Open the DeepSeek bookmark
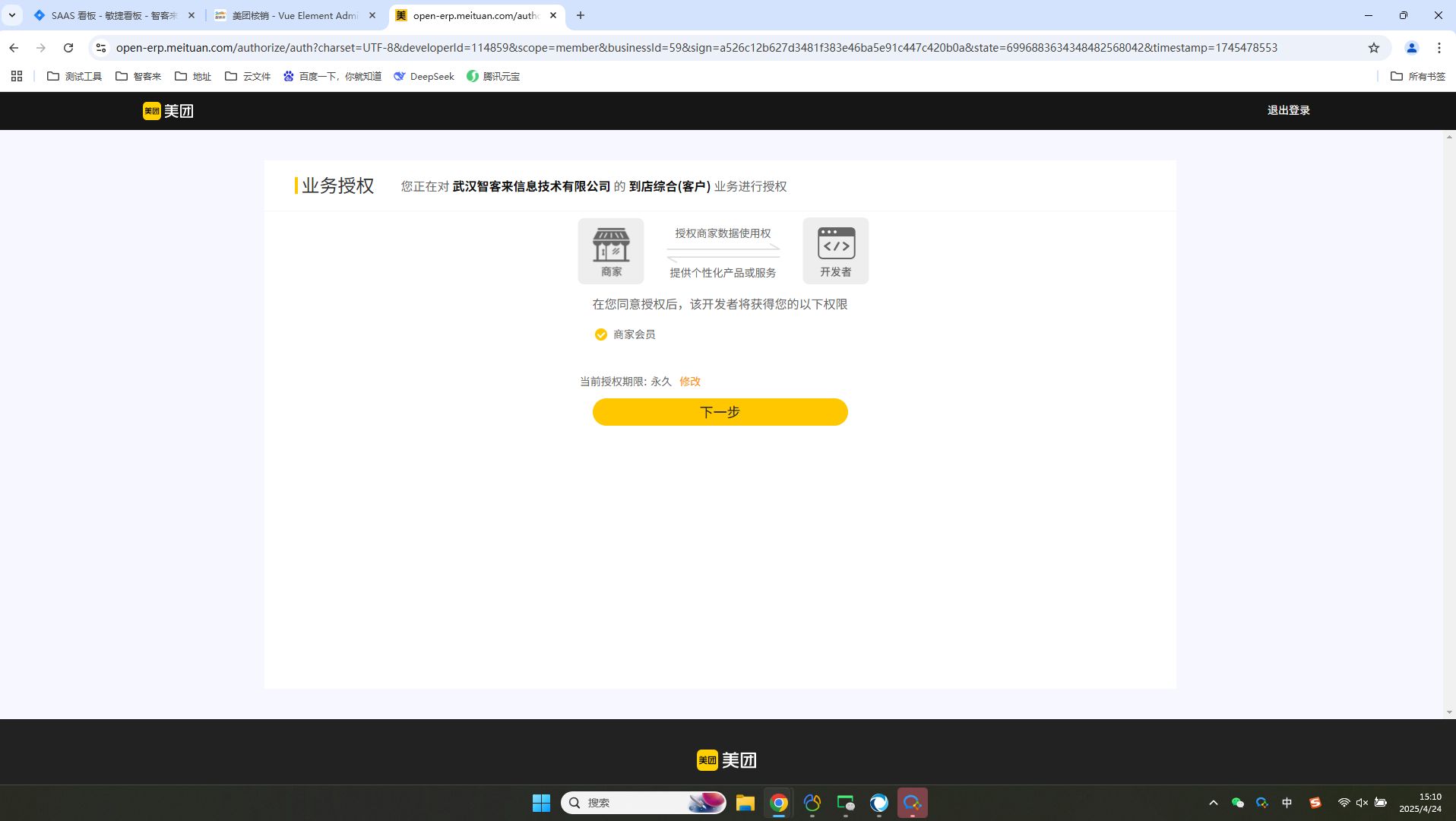 (424, 76)
